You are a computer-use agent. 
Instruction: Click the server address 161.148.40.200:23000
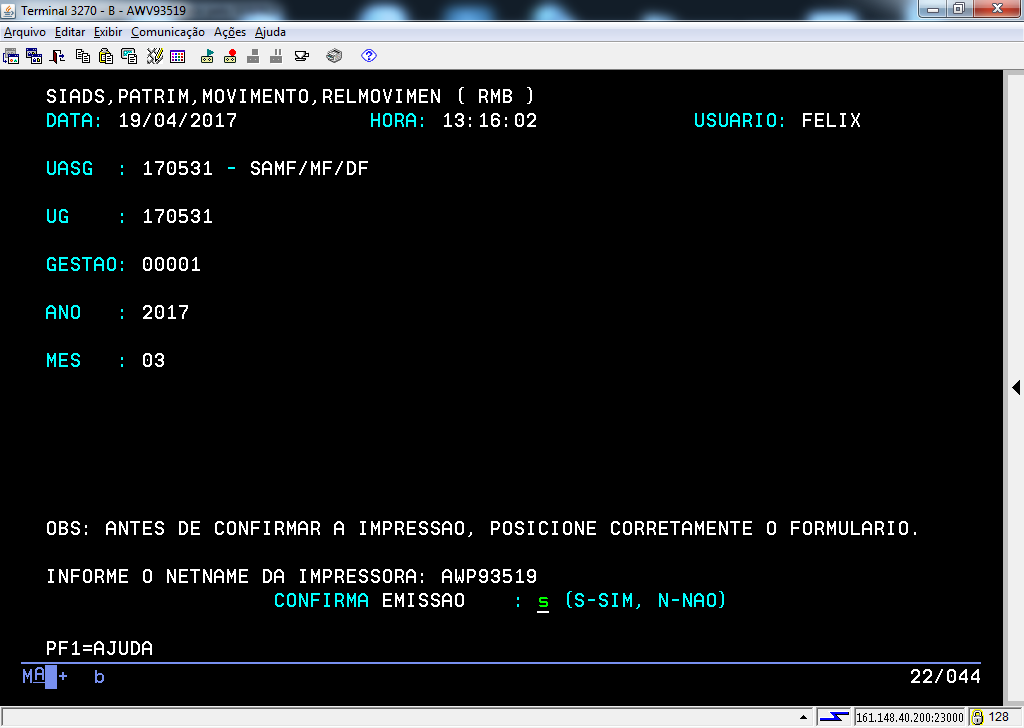click(910, 718)
